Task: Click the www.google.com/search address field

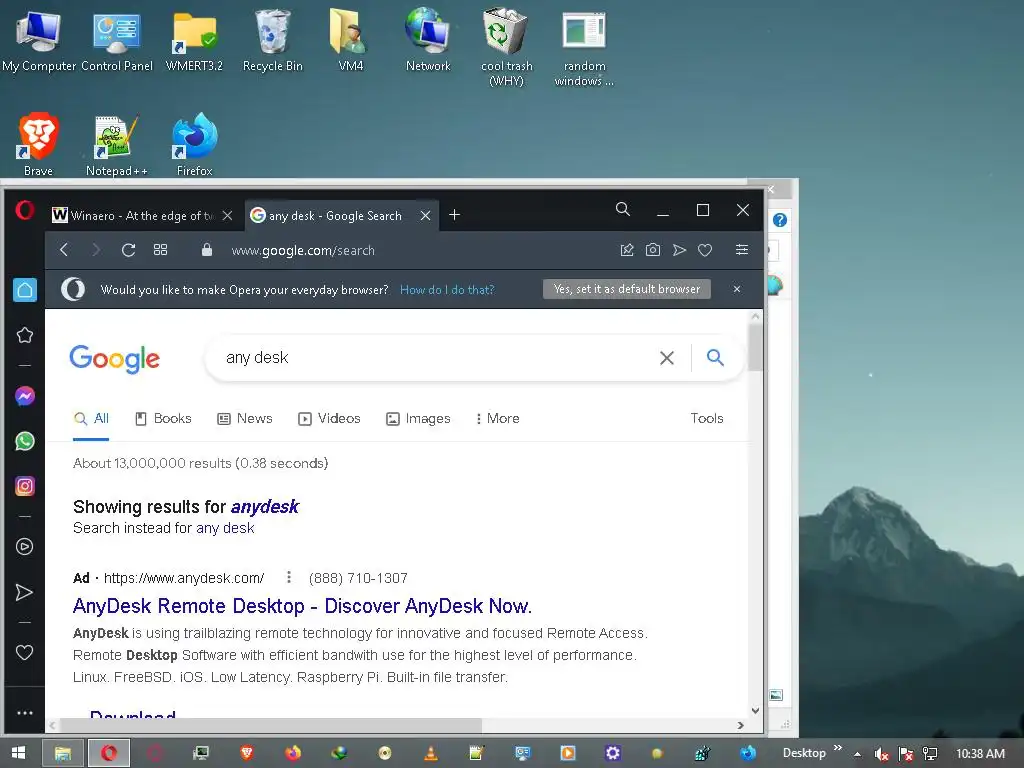Action: point(302,250)
